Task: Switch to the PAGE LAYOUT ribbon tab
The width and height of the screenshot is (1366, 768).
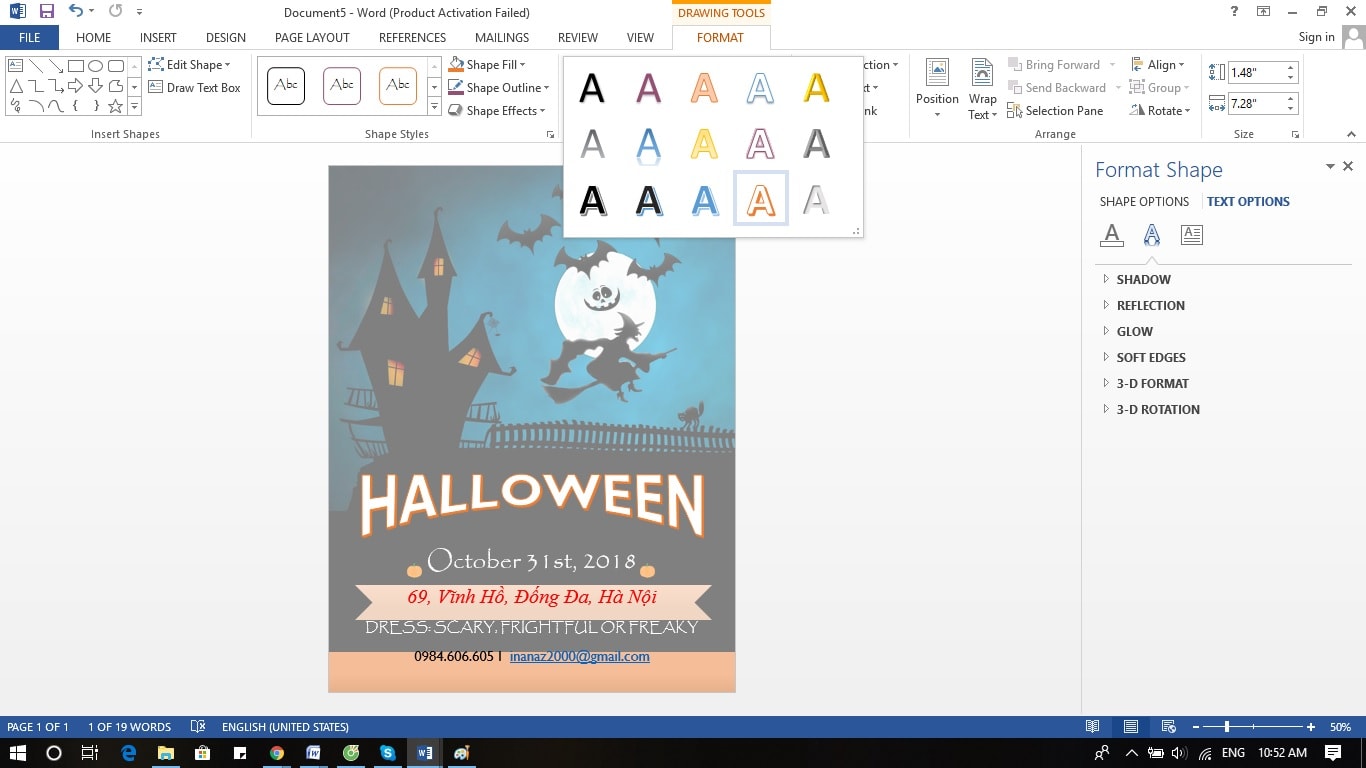Action: click(x=312, y=38)
